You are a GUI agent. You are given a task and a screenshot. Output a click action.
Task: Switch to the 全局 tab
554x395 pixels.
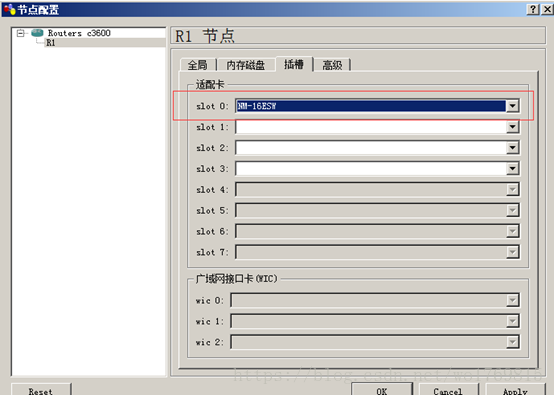[197, 65]
